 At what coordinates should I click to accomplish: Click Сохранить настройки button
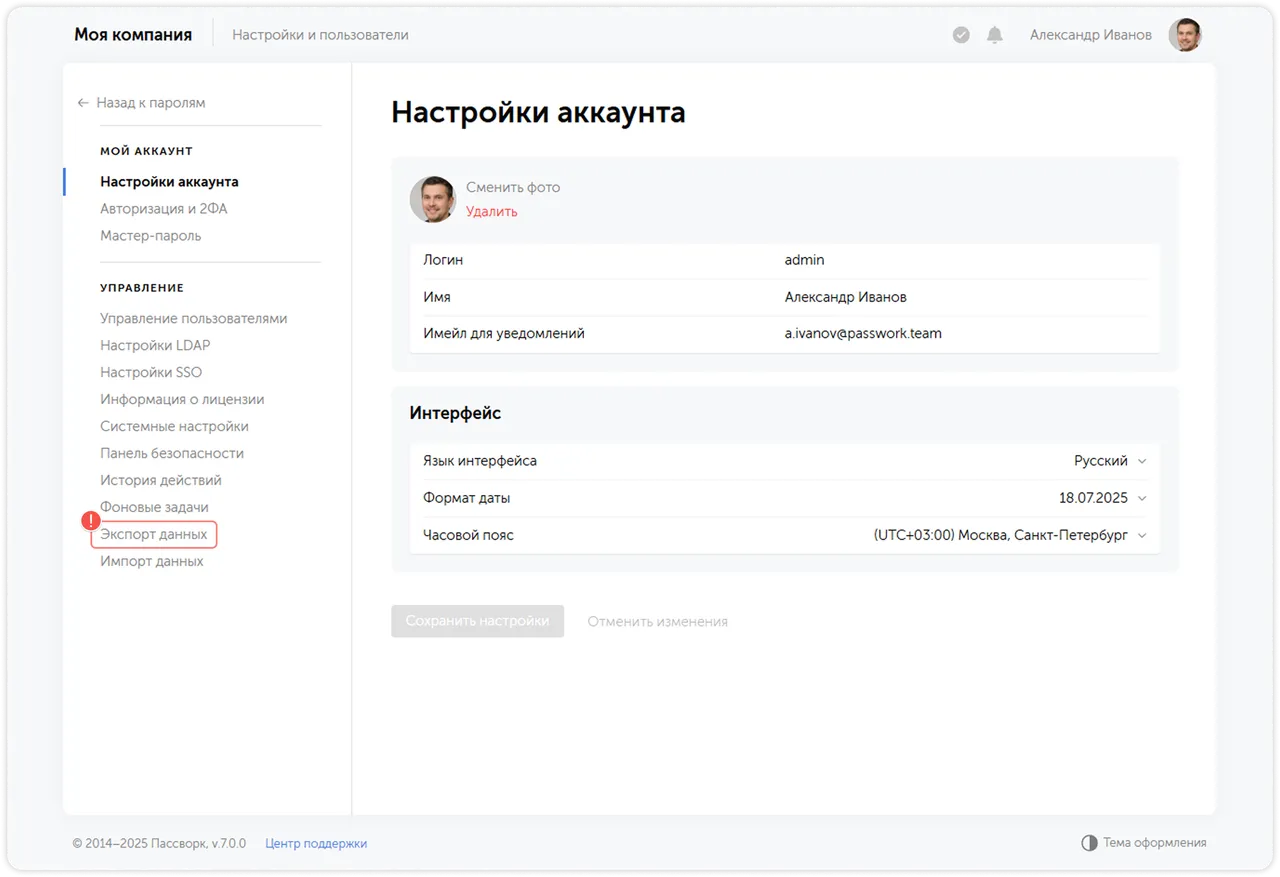click(477, 621)
